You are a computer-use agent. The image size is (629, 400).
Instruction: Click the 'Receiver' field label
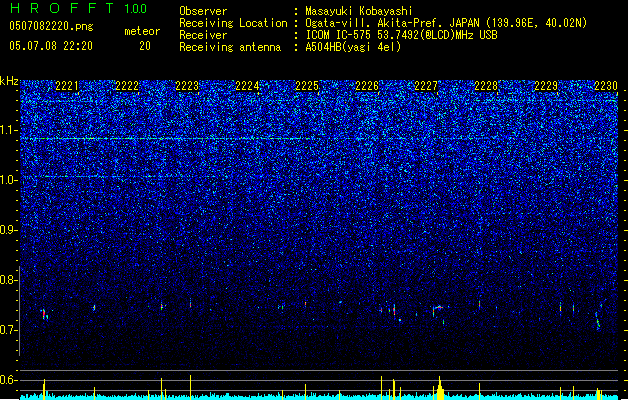click(203, 35)
